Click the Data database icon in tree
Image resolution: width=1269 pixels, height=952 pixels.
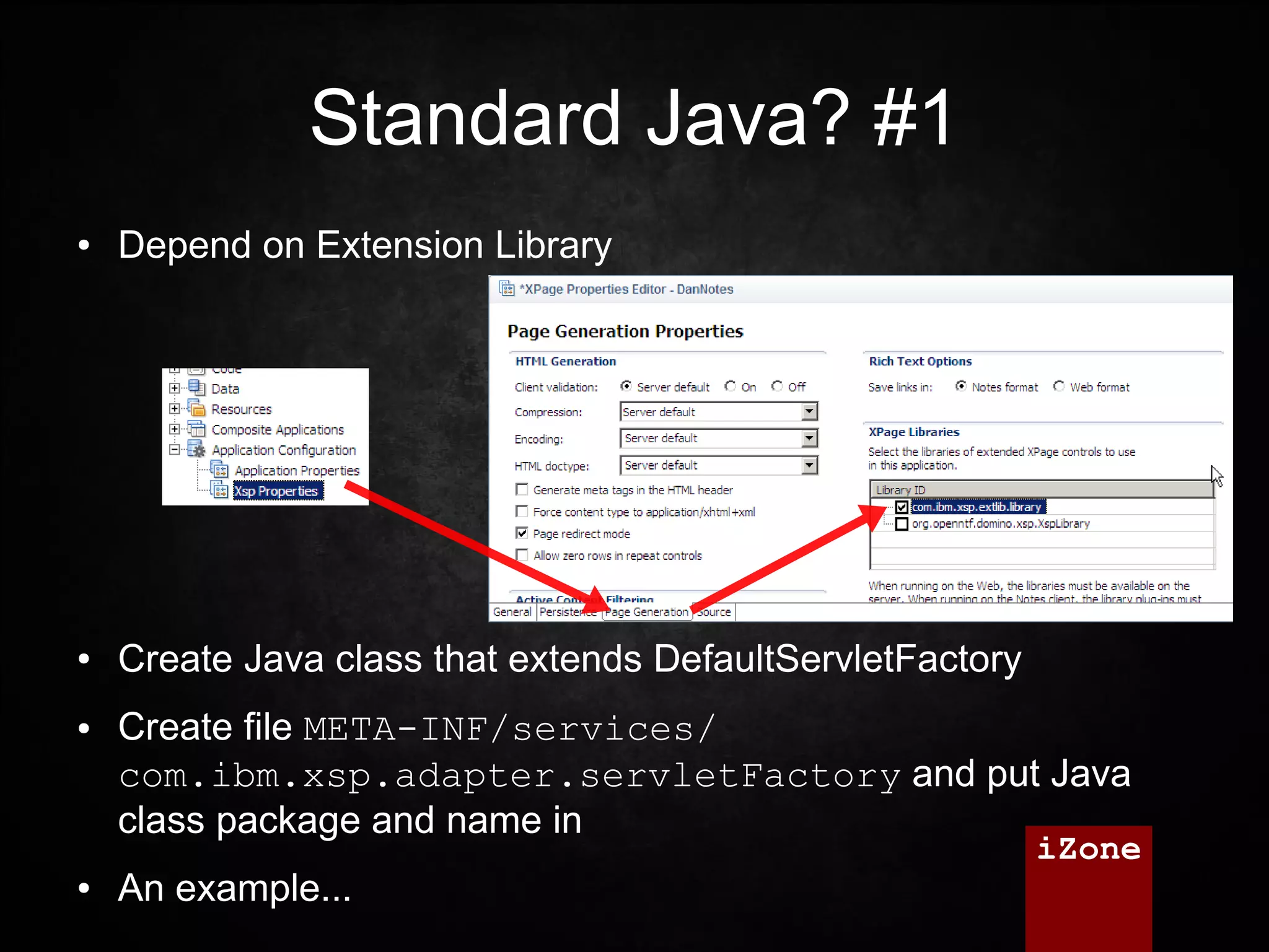pos(196,388)
